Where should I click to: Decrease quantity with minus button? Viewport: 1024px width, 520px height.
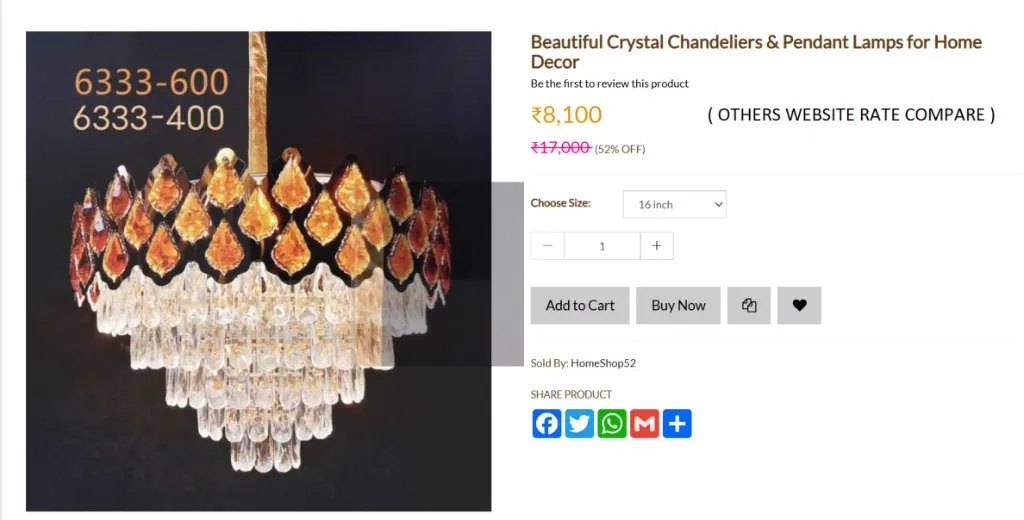pyautogui.click(x=547, y=246)
